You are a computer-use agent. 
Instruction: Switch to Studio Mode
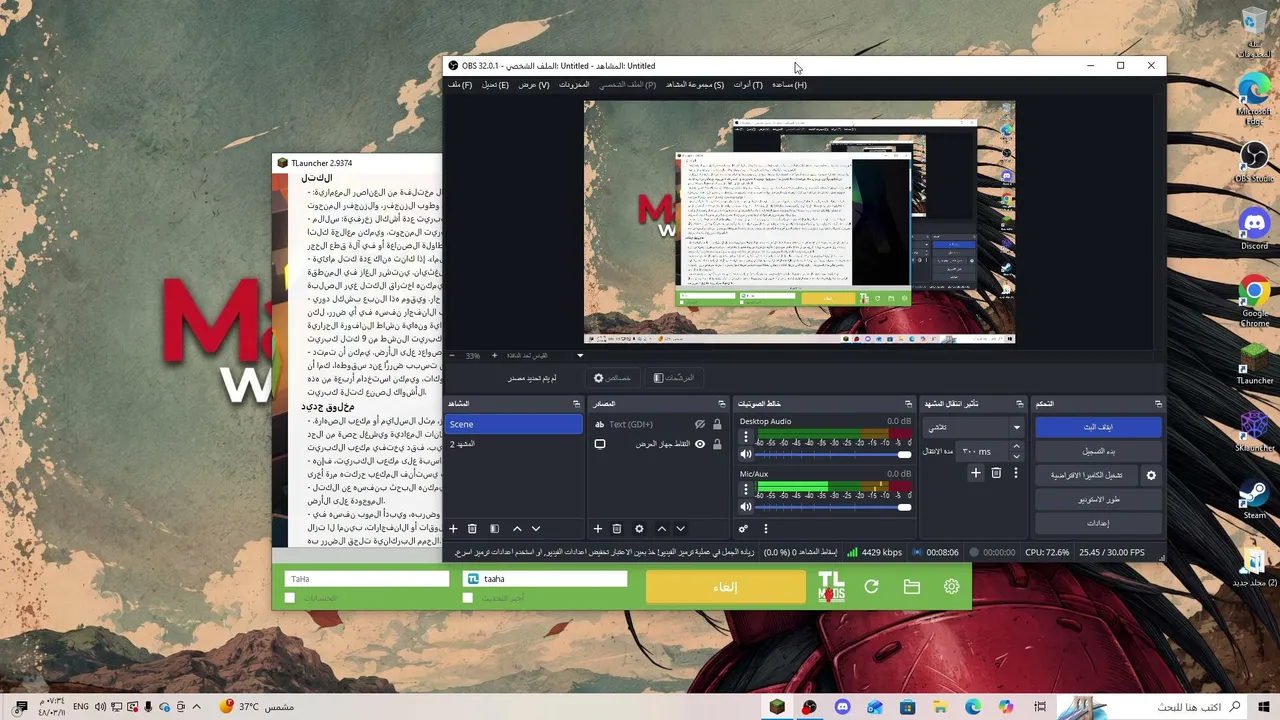pos(1098,499)
